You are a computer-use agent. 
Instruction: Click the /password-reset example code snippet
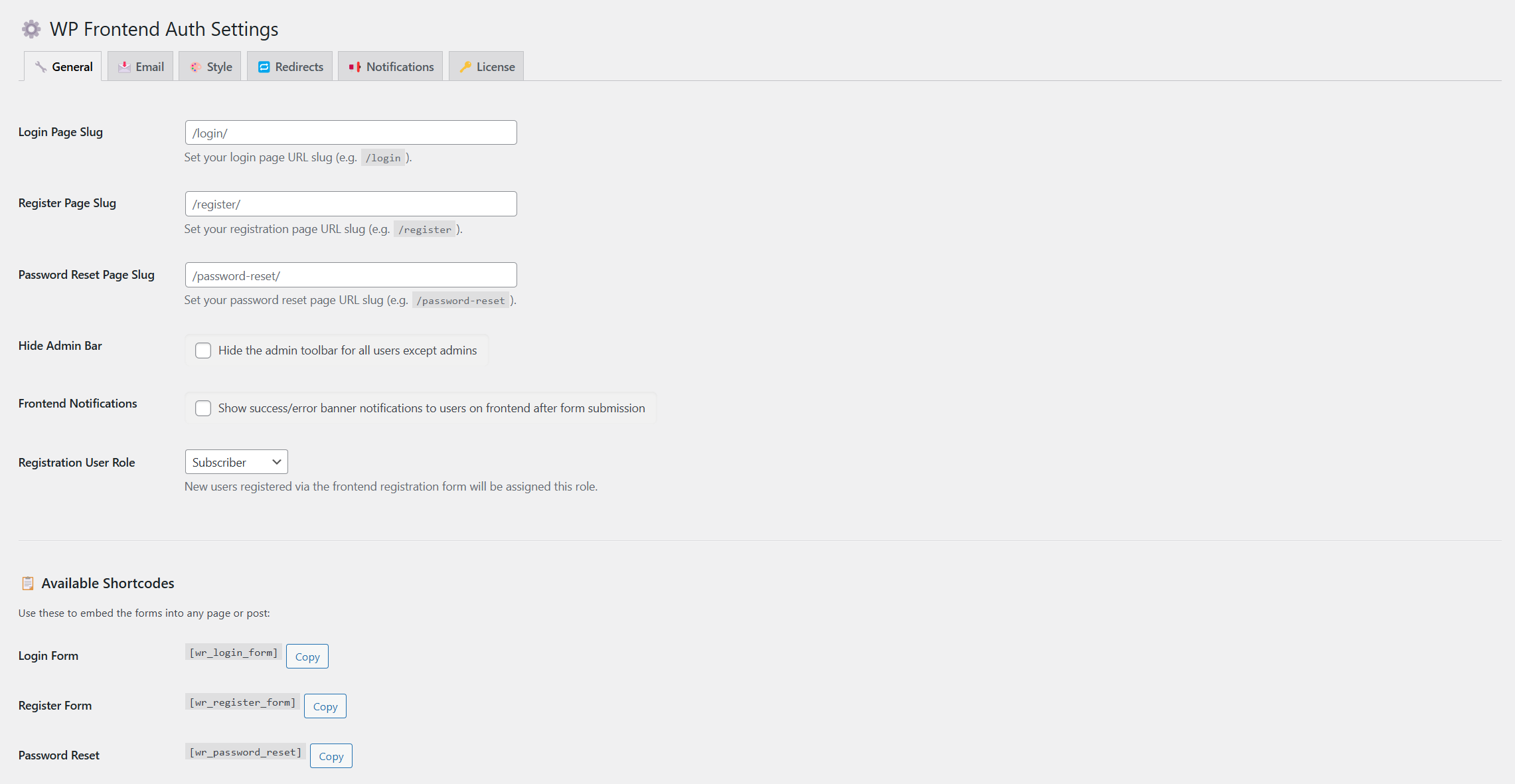[x=461, y=301]
